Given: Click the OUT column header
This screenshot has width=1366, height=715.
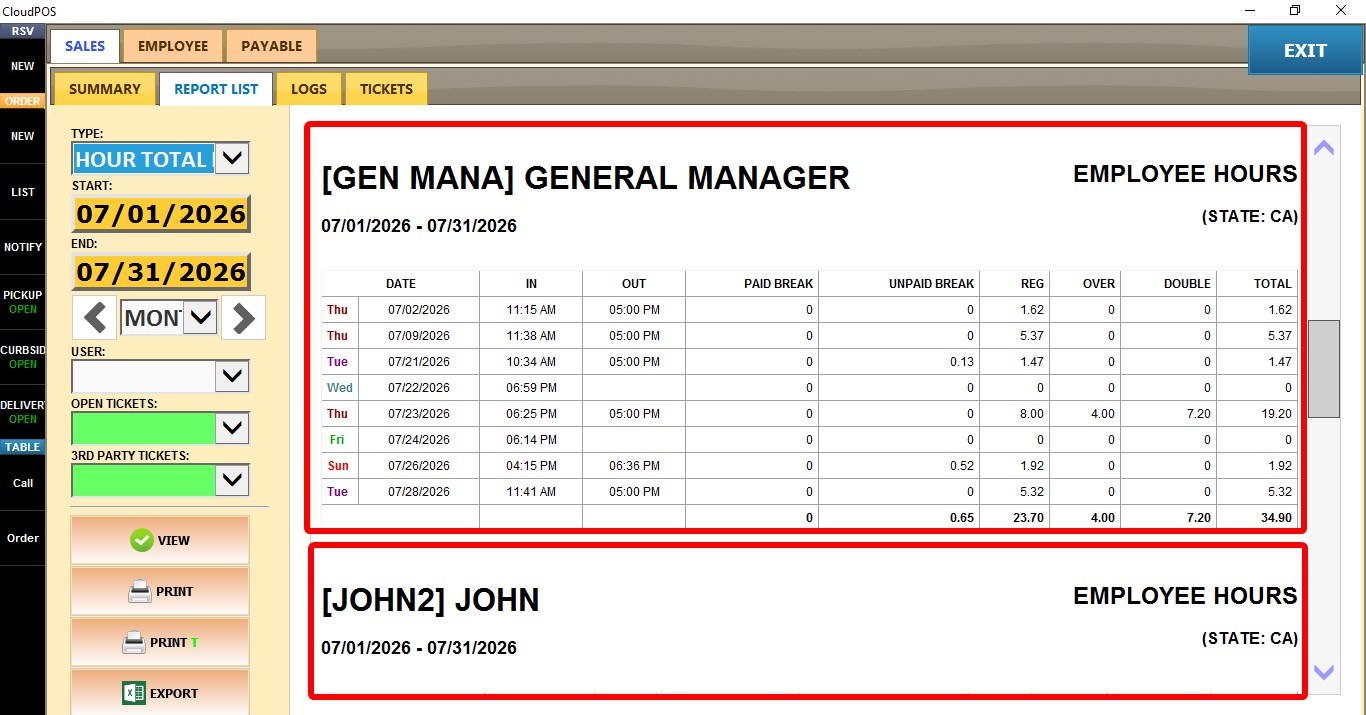Looking at the screenshot, I should pos(634,284).
